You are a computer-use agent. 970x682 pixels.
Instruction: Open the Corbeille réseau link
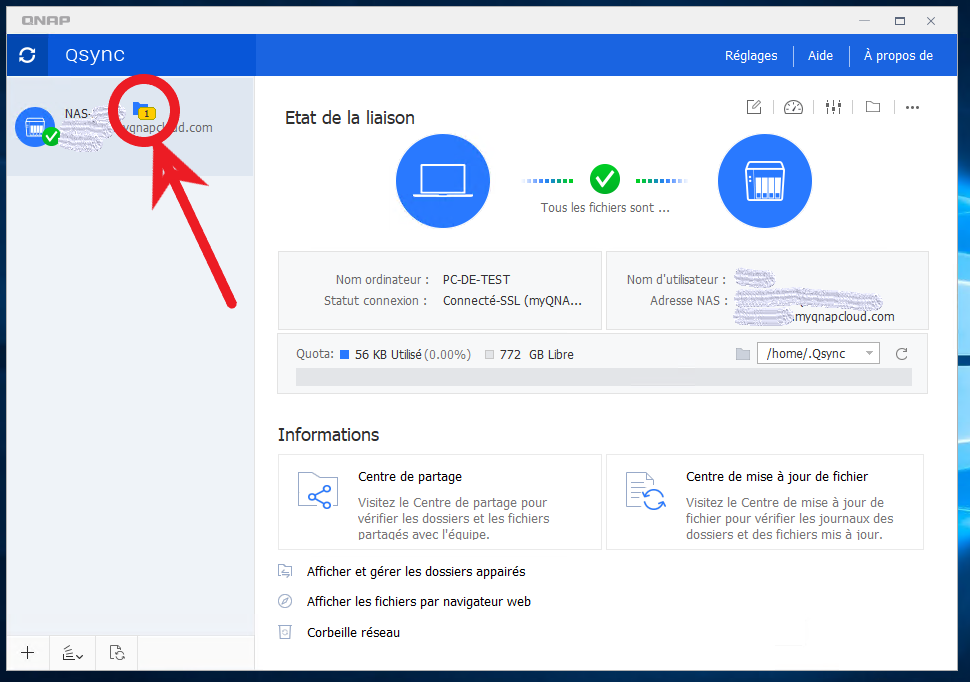click(353, 632)
